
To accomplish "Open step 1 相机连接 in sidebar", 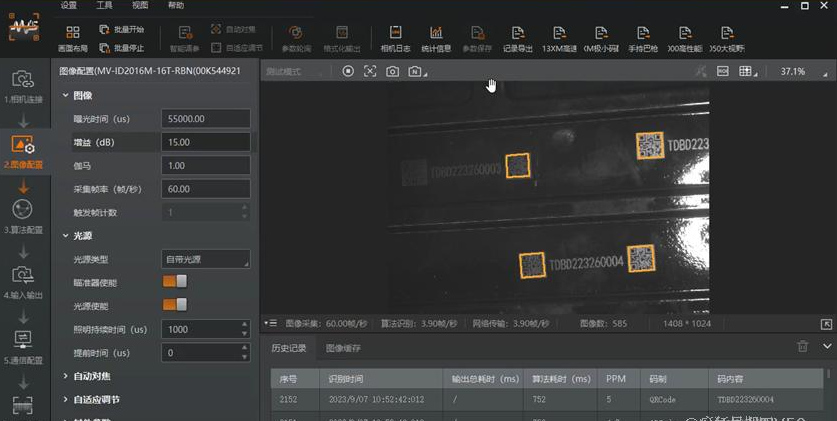I will pos(22,86).
